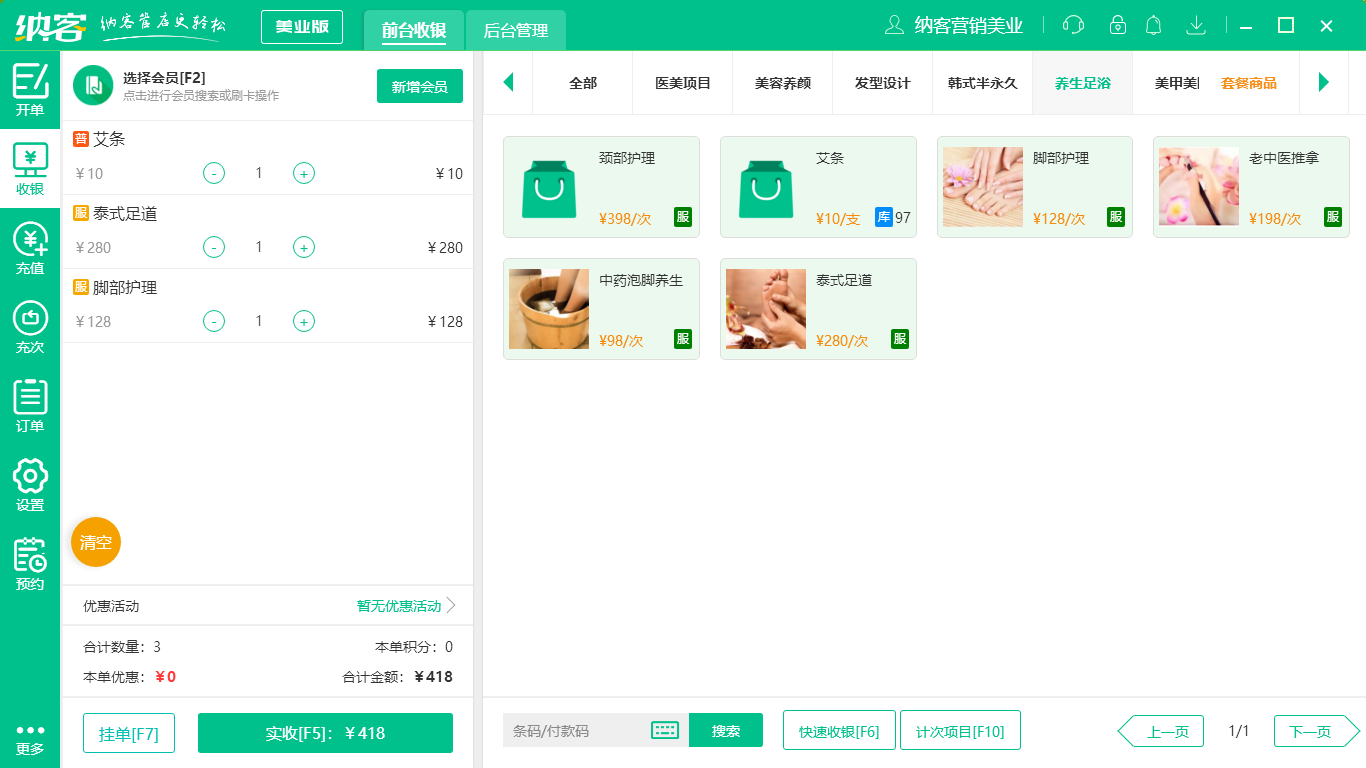Click the 纳客营销美业 user account
Screen dimensions: 1366x768
(955, 25)
